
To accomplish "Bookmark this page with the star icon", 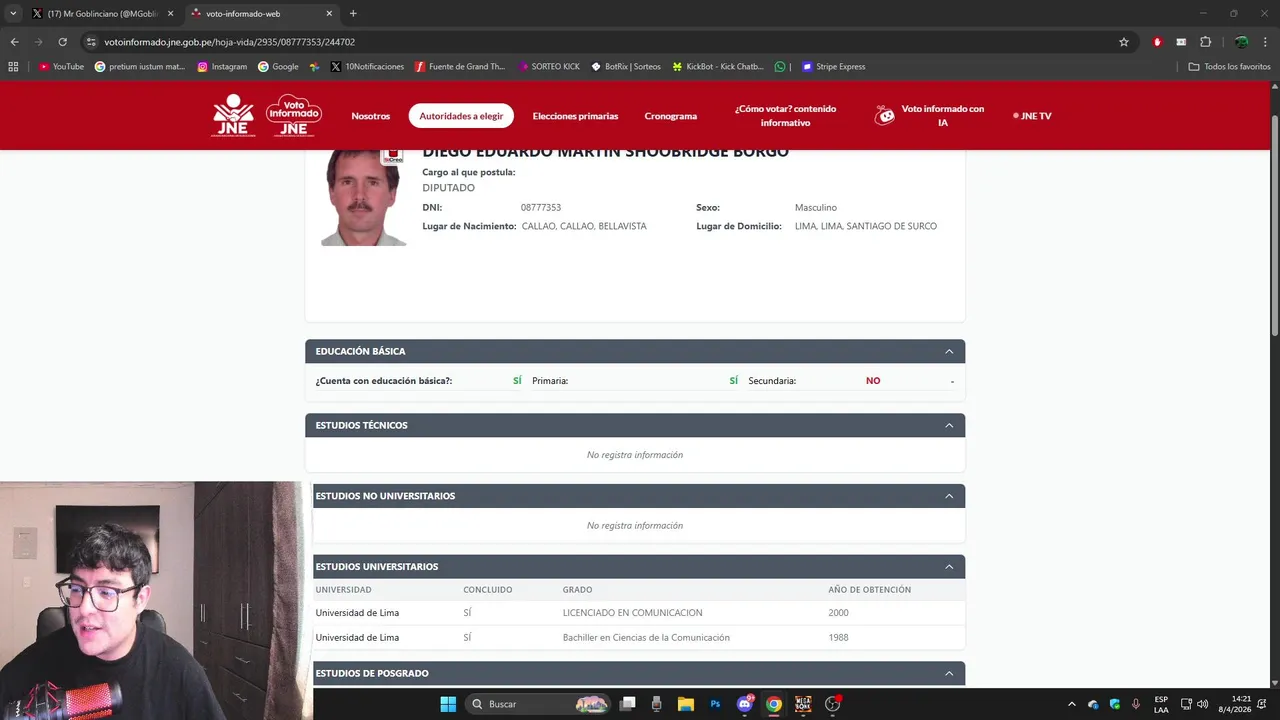I will coord(1124,42).
